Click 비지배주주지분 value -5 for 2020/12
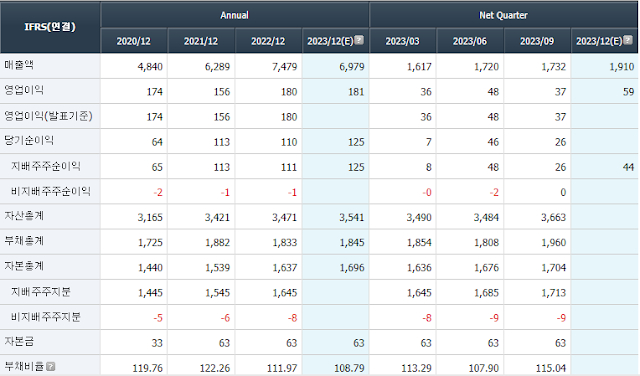 click(x=158, y=318)
